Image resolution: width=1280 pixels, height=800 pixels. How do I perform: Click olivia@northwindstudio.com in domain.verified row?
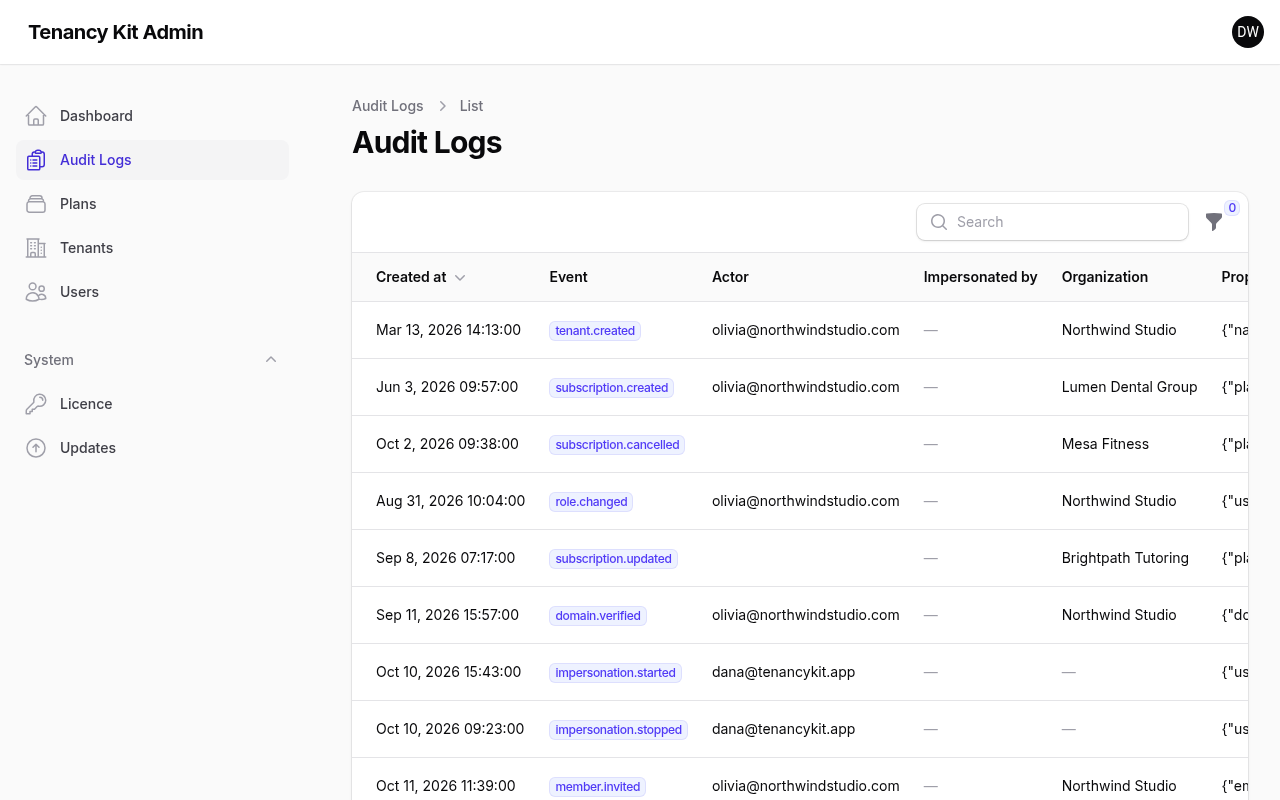[x=805, y=615]
